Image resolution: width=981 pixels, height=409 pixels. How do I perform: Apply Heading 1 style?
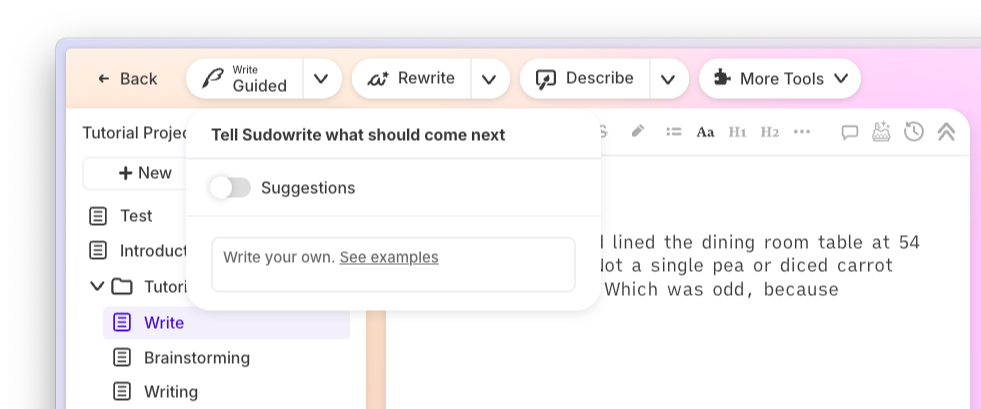pos(737,132)
